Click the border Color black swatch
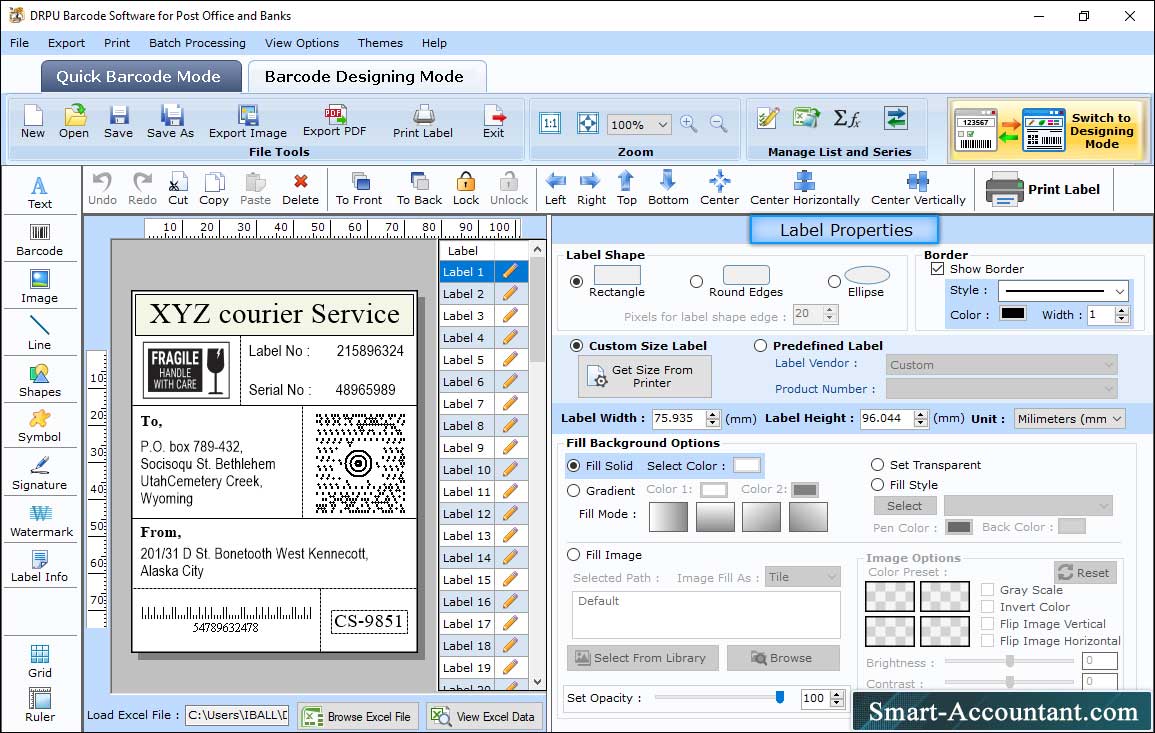 tap(1013, 314)
